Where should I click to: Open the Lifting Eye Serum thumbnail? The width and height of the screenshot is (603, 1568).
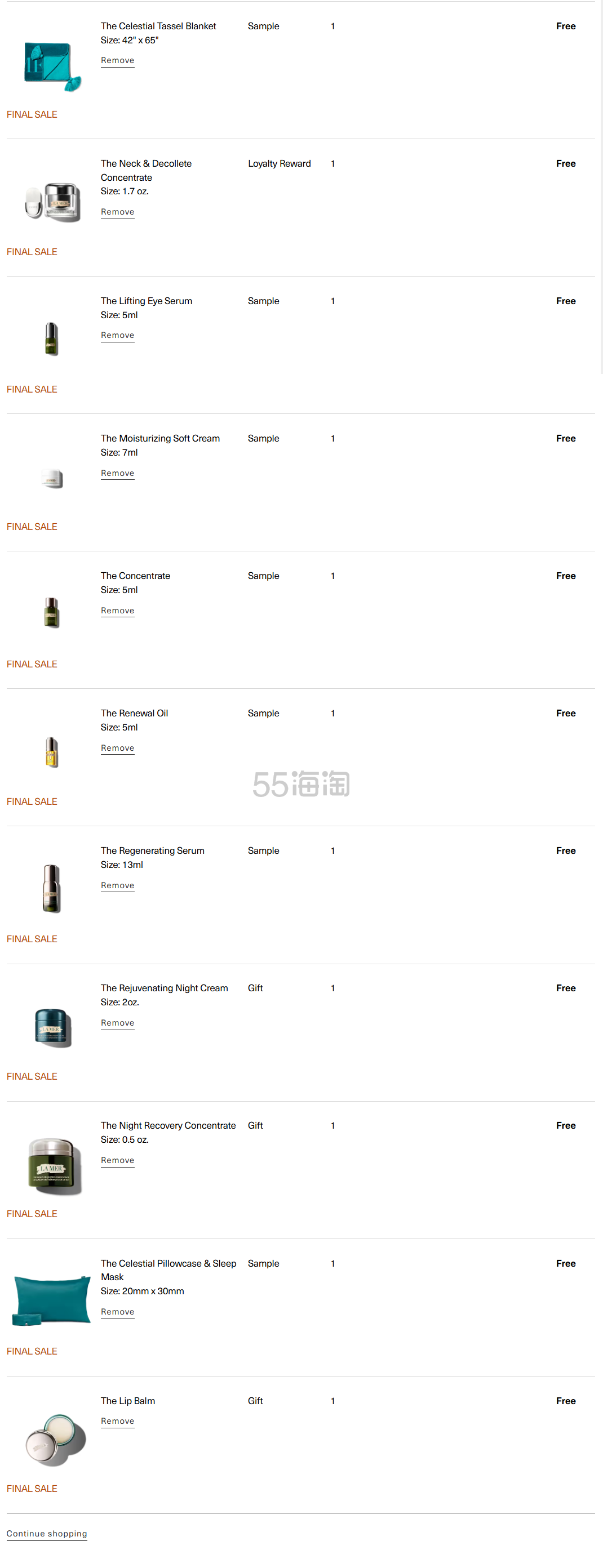tap(52, 339)
